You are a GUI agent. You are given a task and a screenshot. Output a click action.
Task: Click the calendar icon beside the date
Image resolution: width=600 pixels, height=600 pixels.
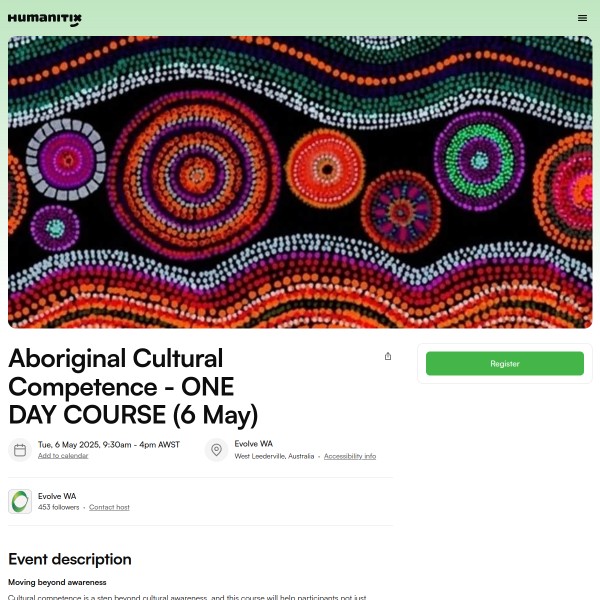pyautogui.click(x=20, y=450)
